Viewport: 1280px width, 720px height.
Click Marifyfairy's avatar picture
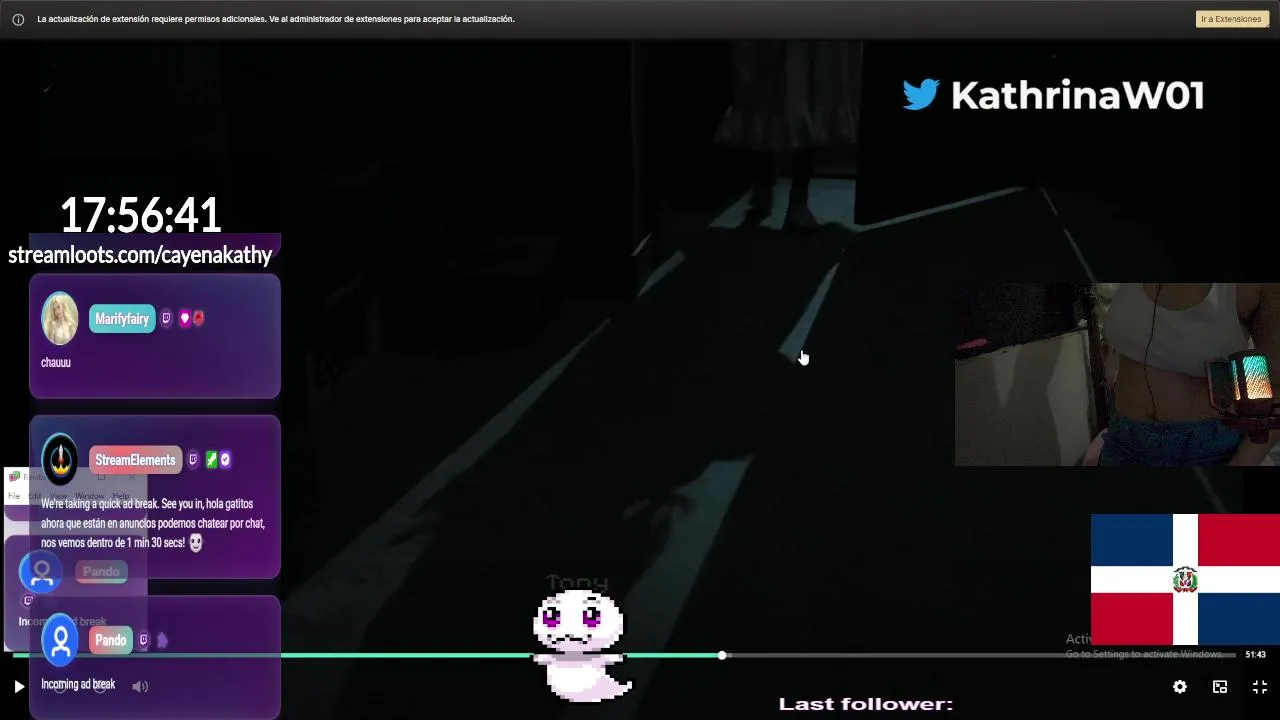click(x=60, y=319)
